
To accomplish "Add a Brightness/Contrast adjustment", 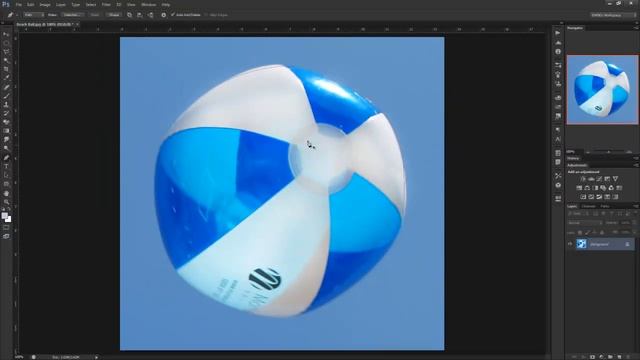I will click(583, 179).
